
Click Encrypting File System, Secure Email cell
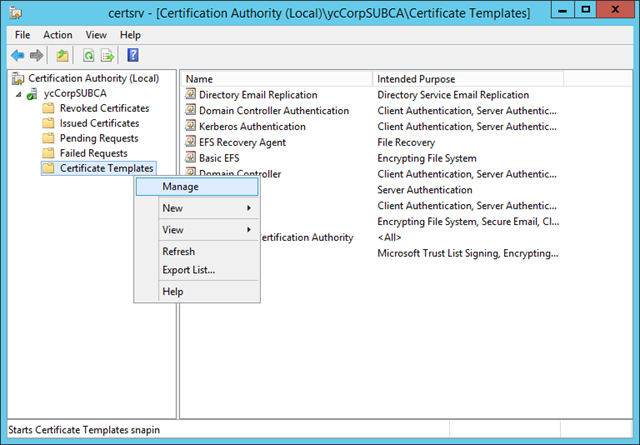pyautogui.click(x=468, y=222)
